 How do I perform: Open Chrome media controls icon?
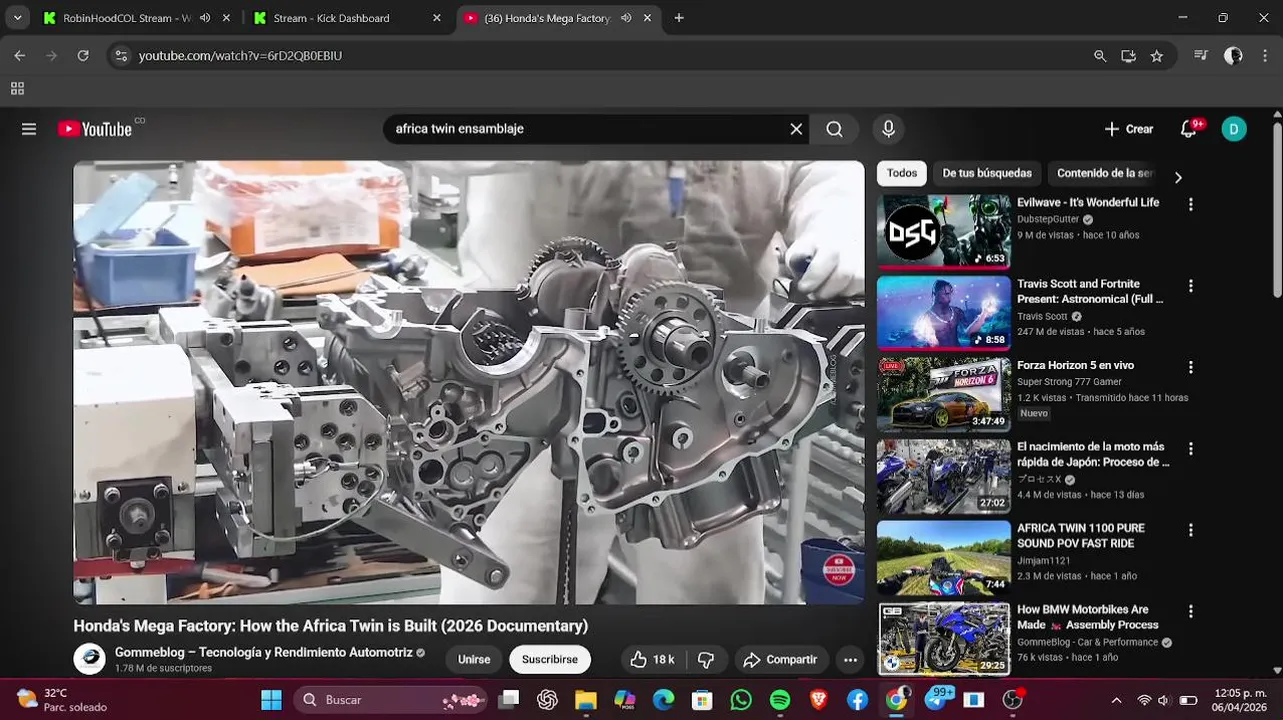pyautogui.click(x=1201, y=56)
